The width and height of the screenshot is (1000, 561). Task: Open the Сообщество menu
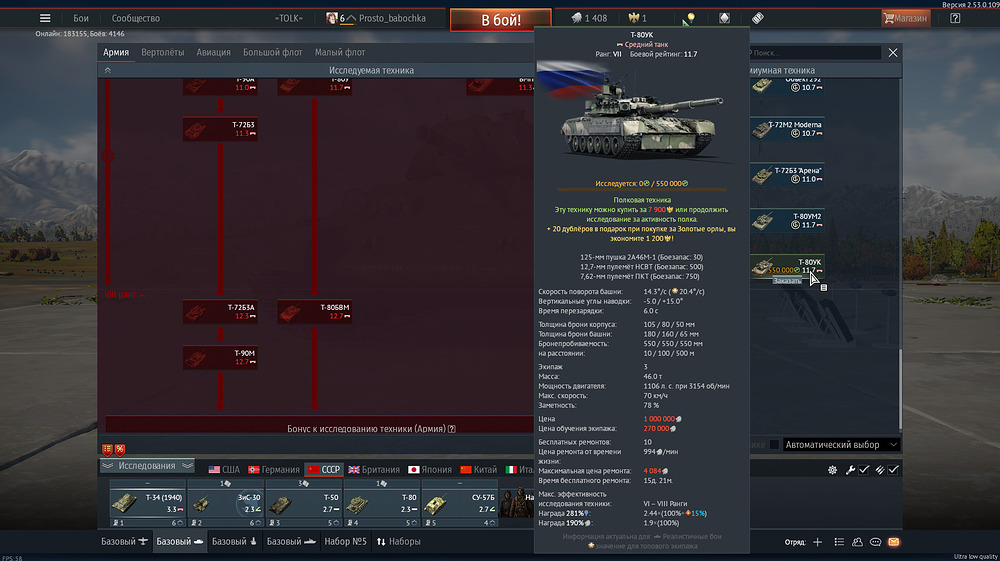(135, 18)
